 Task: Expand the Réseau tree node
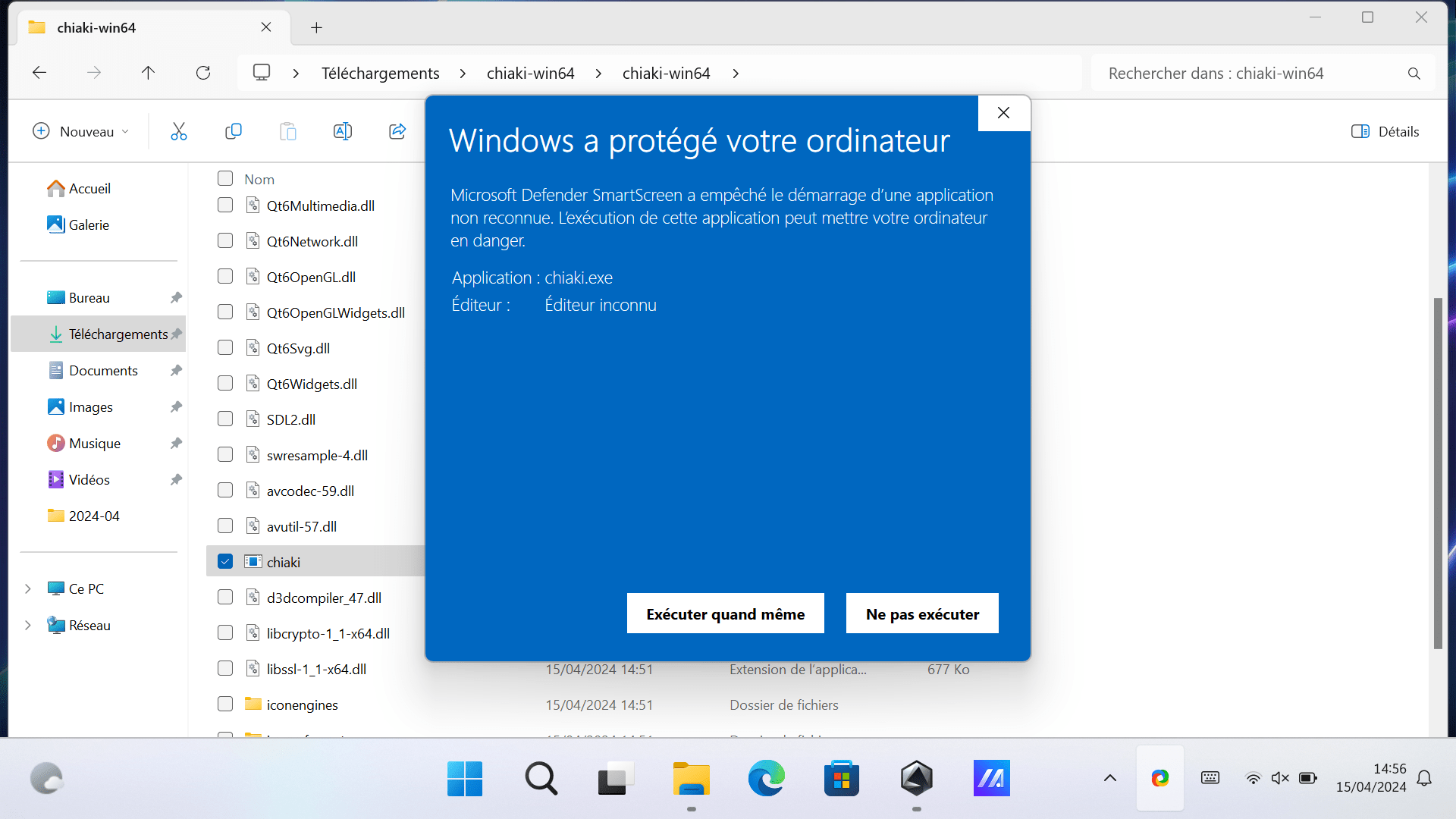click(x=28, y=625)
